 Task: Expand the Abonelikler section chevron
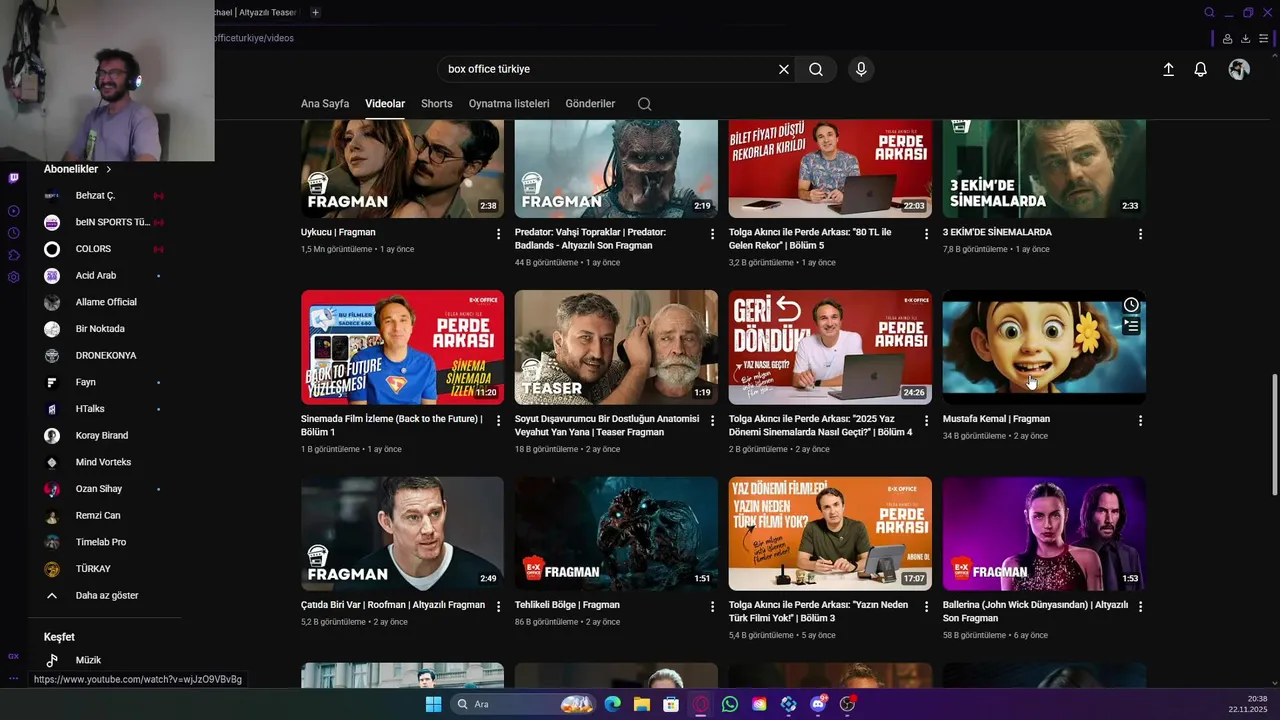[108, 170]
